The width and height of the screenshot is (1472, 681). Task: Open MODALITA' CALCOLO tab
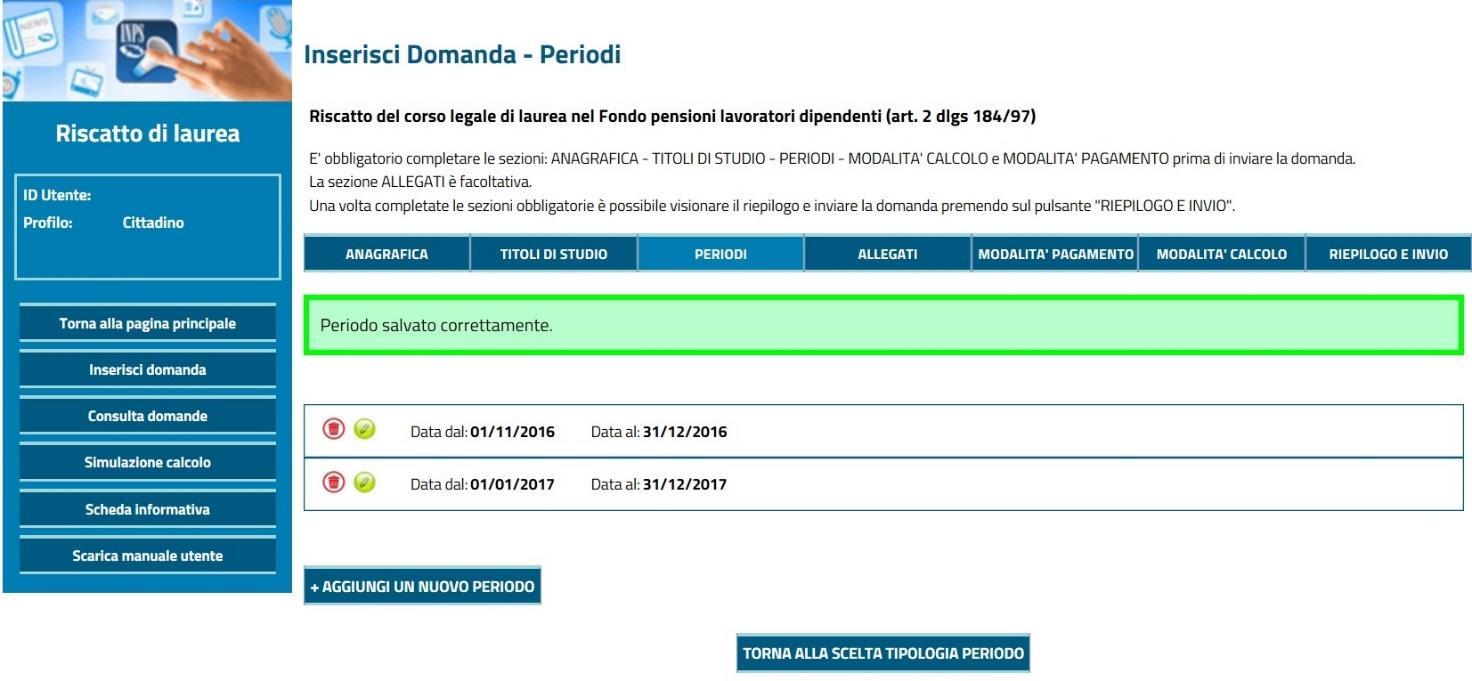(x=1222, y=254)
